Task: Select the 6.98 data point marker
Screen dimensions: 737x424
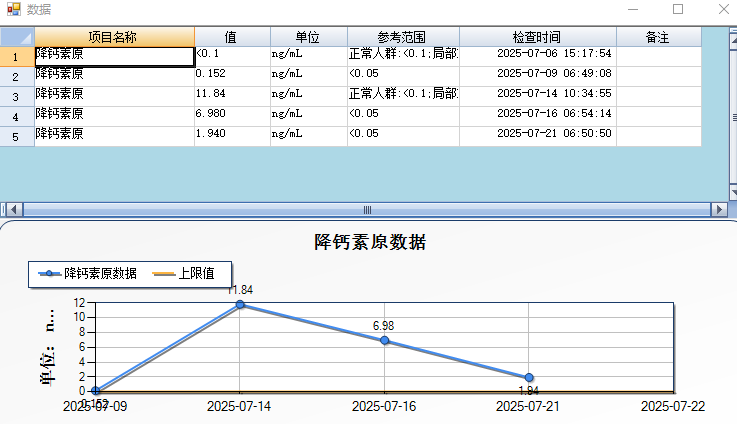Action: (384, 341)
